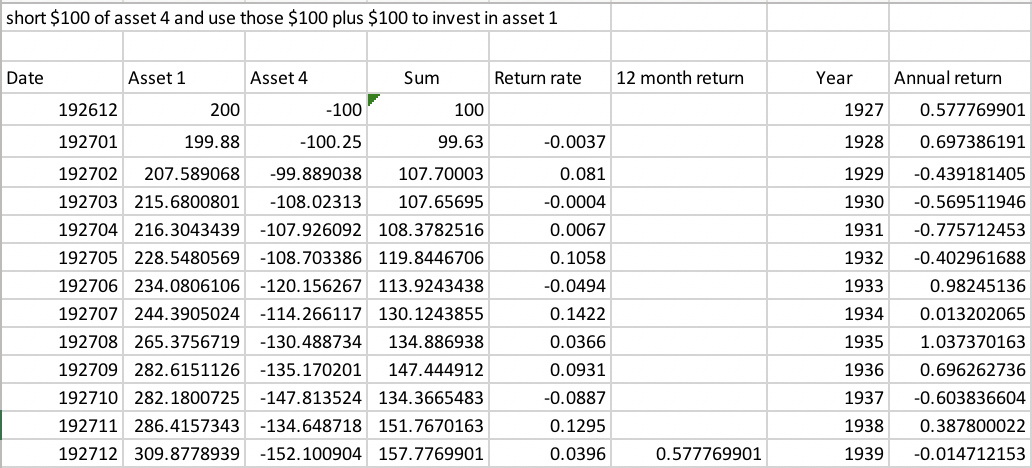Select the cell with value -108.02313
The image size is (1032, 468).
point(305,203)
